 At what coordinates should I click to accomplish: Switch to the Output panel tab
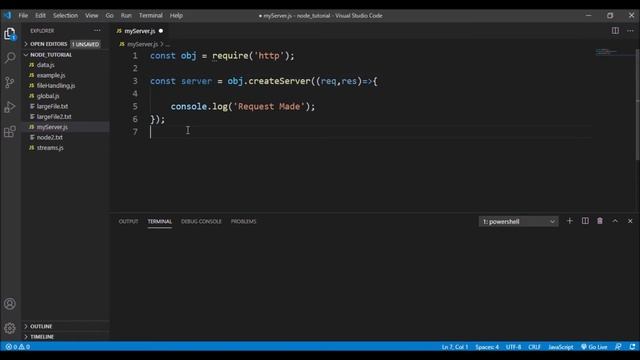pos(128,221)
